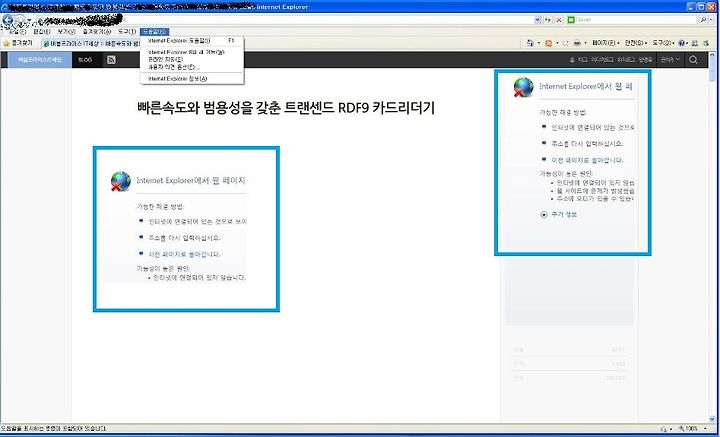Viewport: 720px width, 437px height.
Task: Click the 즐겨찾기 star favorites button
Action: 18,43
